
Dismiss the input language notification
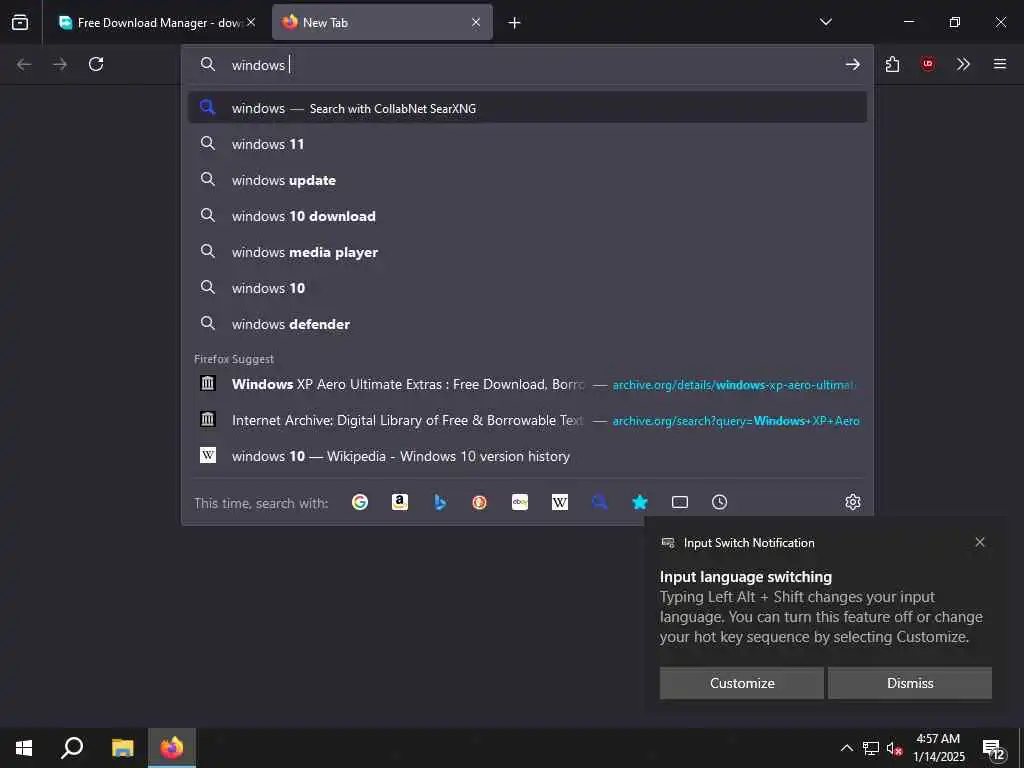tap(910, 683)
